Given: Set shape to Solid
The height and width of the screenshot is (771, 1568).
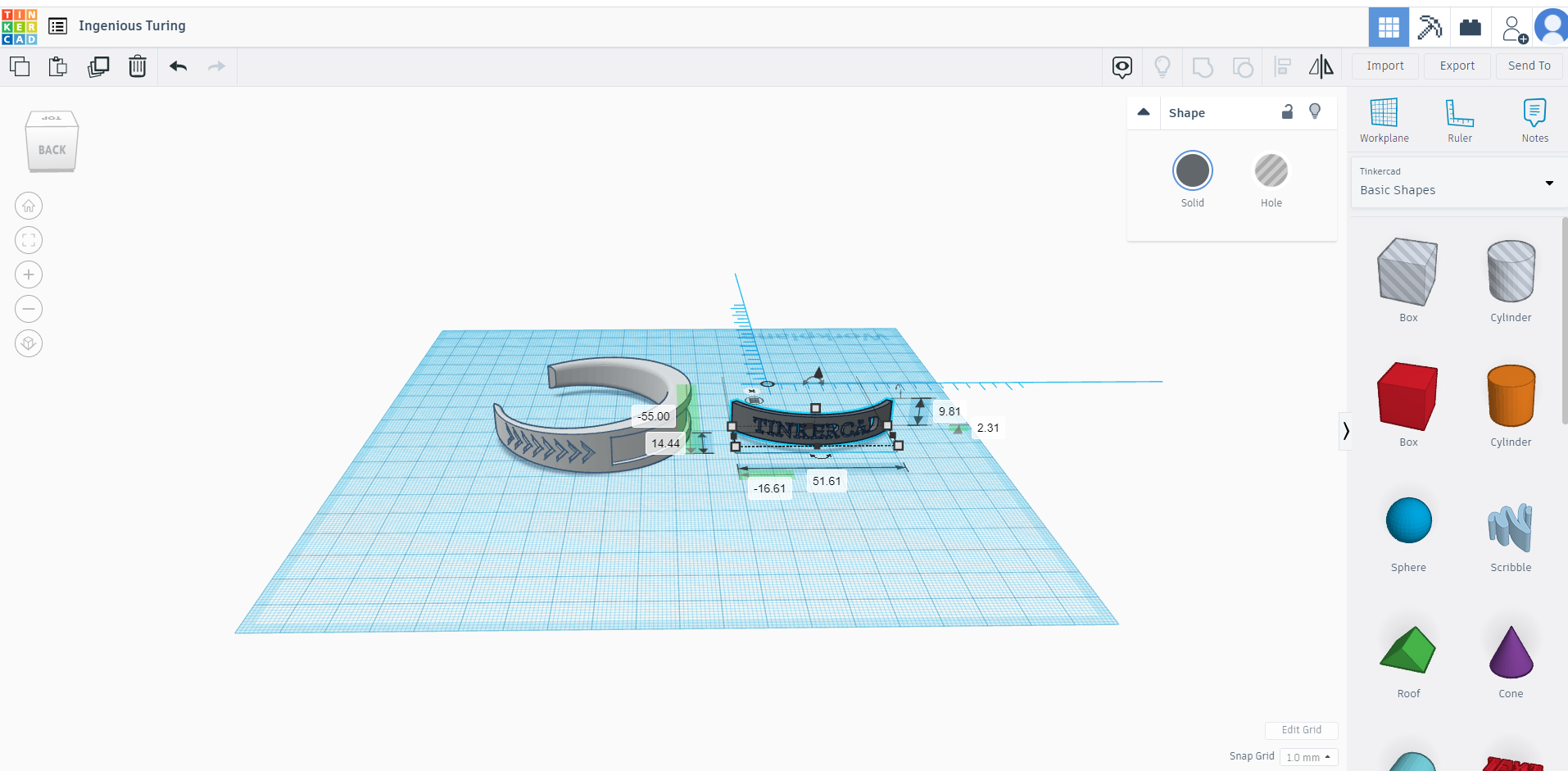Looking at the screenshot, I should (x=1193, y=171).
